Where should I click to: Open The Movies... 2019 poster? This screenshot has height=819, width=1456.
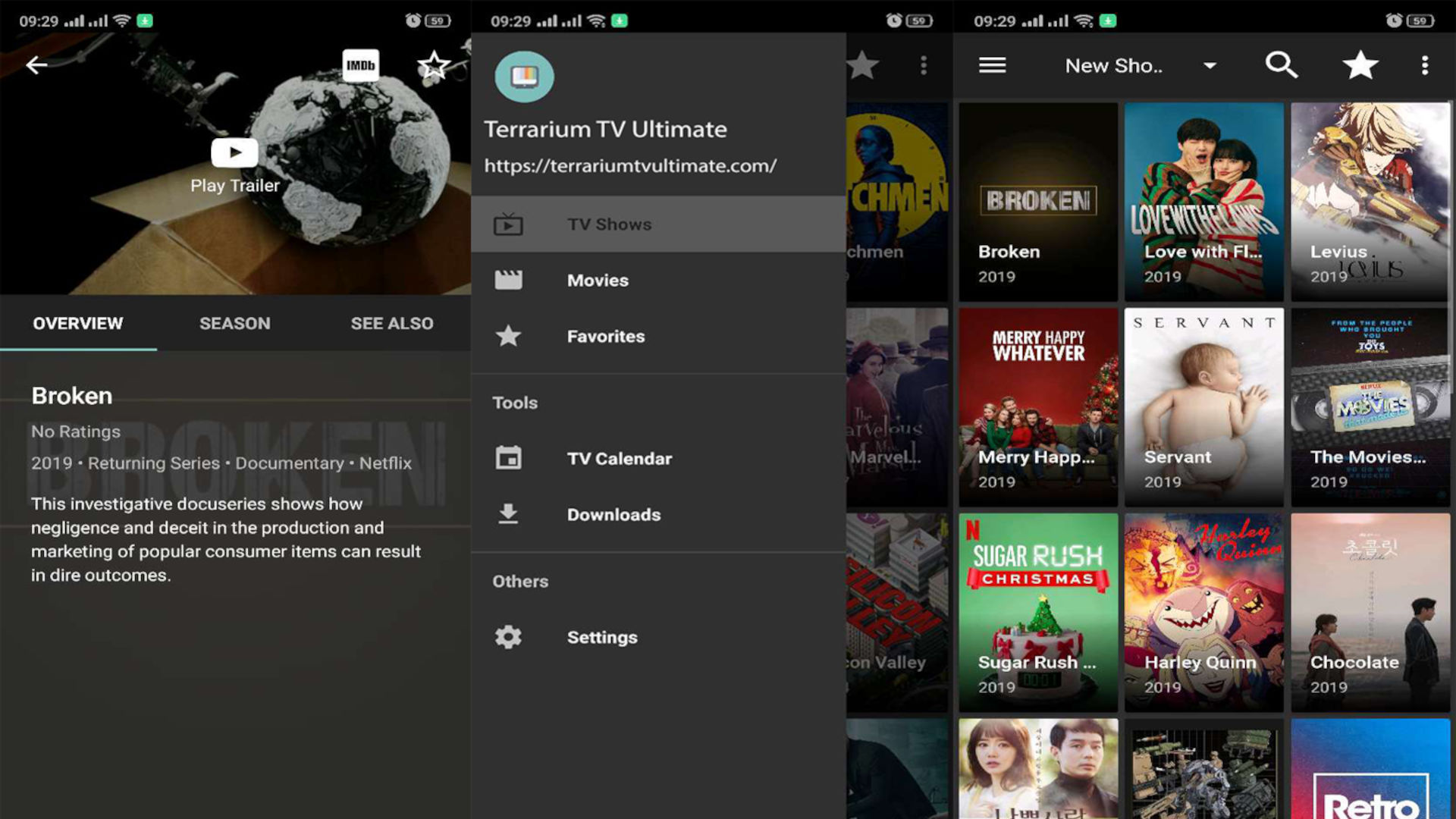(1370, 407)
